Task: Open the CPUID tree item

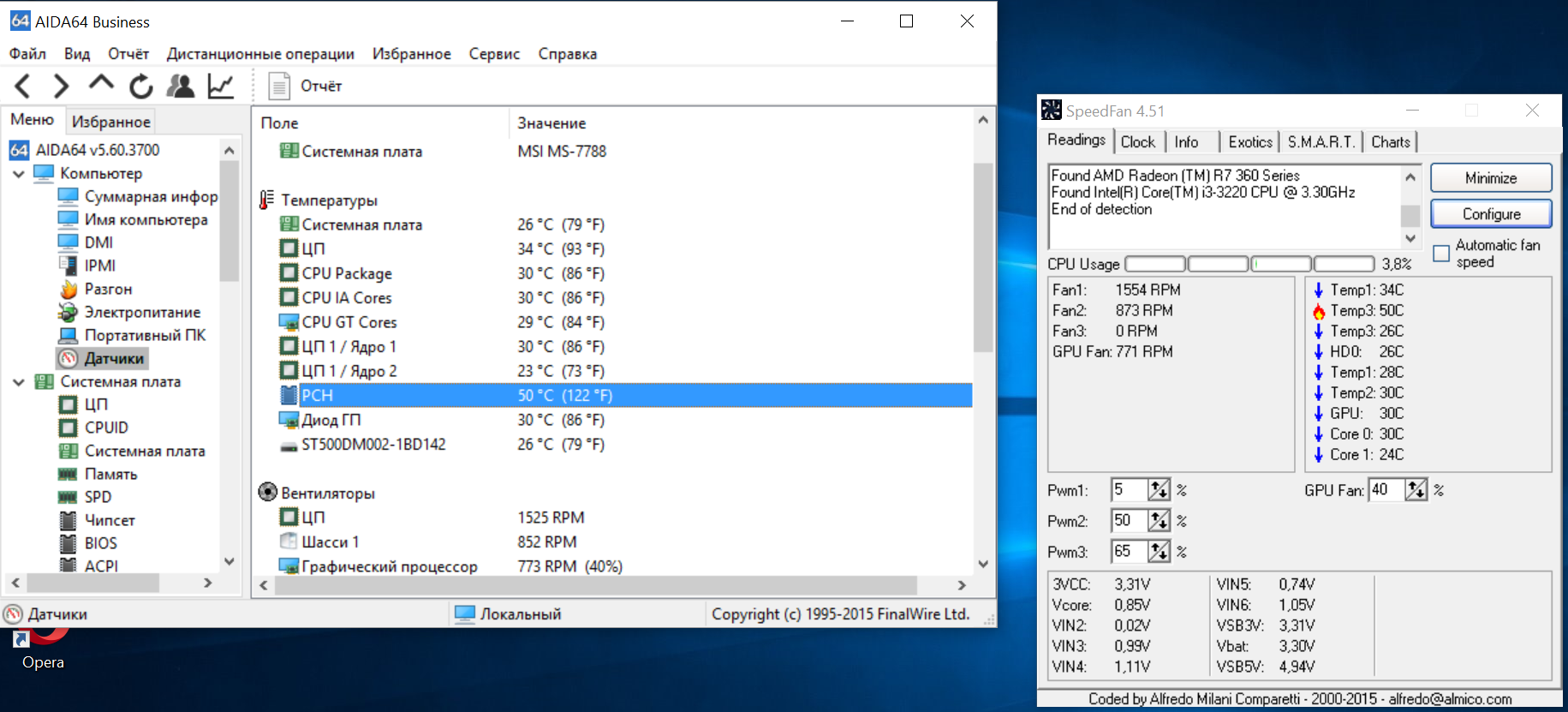Action: click(93, 428)
